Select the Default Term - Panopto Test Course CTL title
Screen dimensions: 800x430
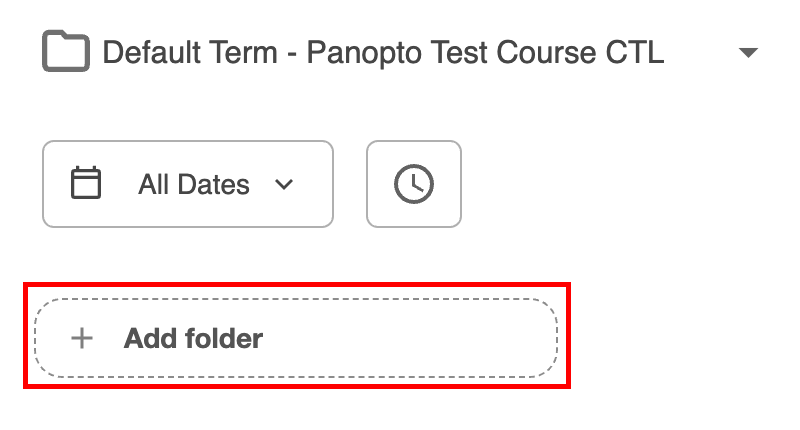point(383,52)
